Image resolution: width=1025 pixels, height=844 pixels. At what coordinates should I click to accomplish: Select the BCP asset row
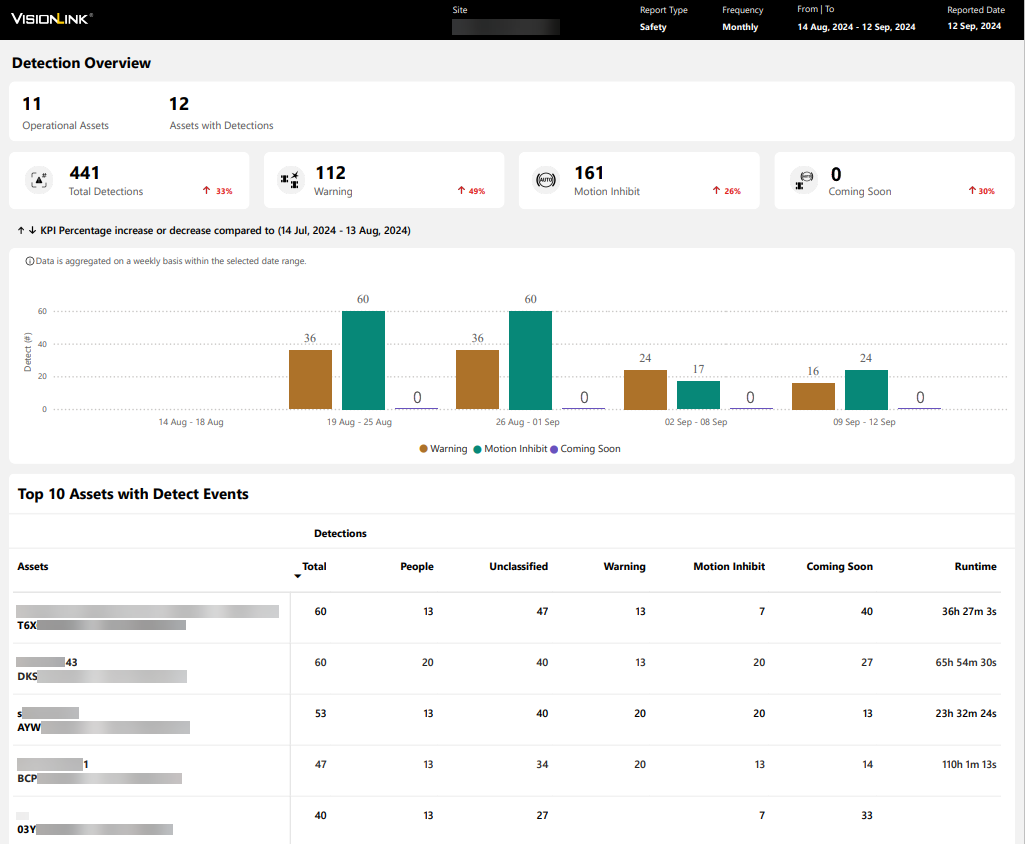[507, 771]
